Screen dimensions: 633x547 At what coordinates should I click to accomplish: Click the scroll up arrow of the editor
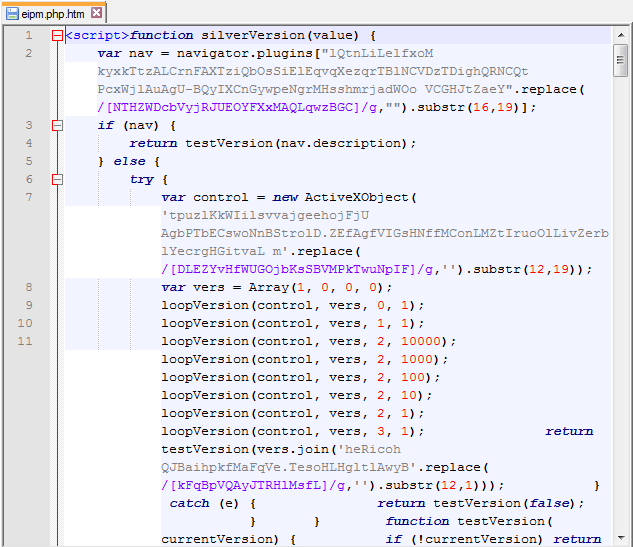pos(623,36)
